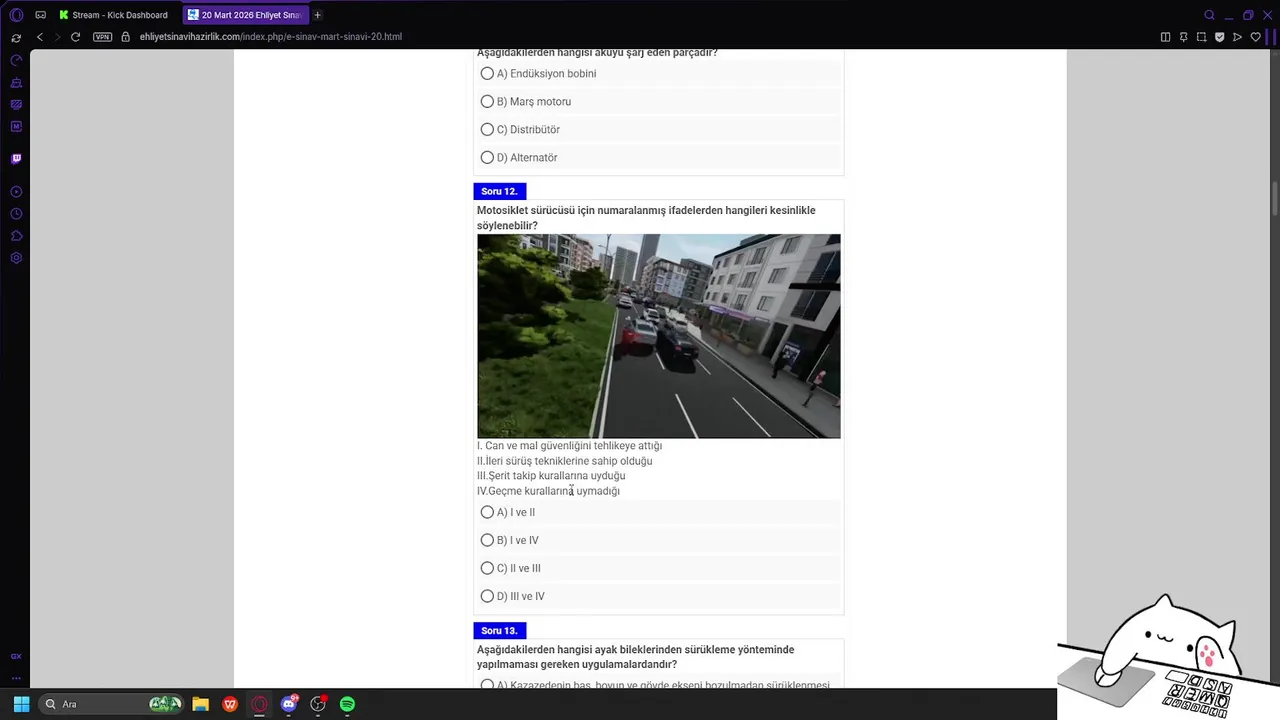Screen dimensions: 1280x720
Task: Click the page vertical scrollbar thumb
Action: tap(1274, 198)
